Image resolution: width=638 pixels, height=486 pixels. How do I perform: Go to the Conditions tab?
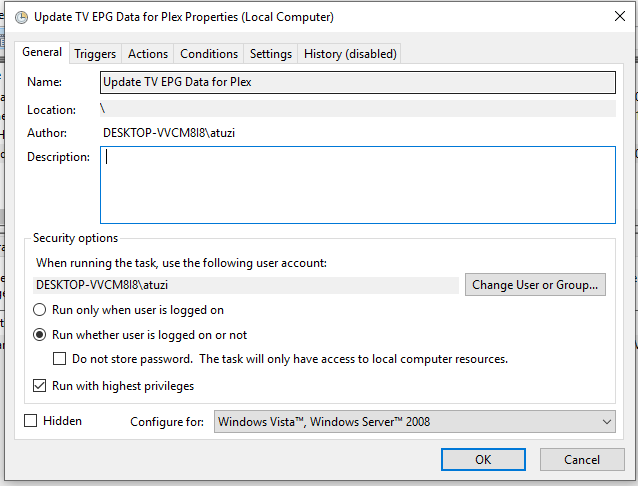point(209,54)
